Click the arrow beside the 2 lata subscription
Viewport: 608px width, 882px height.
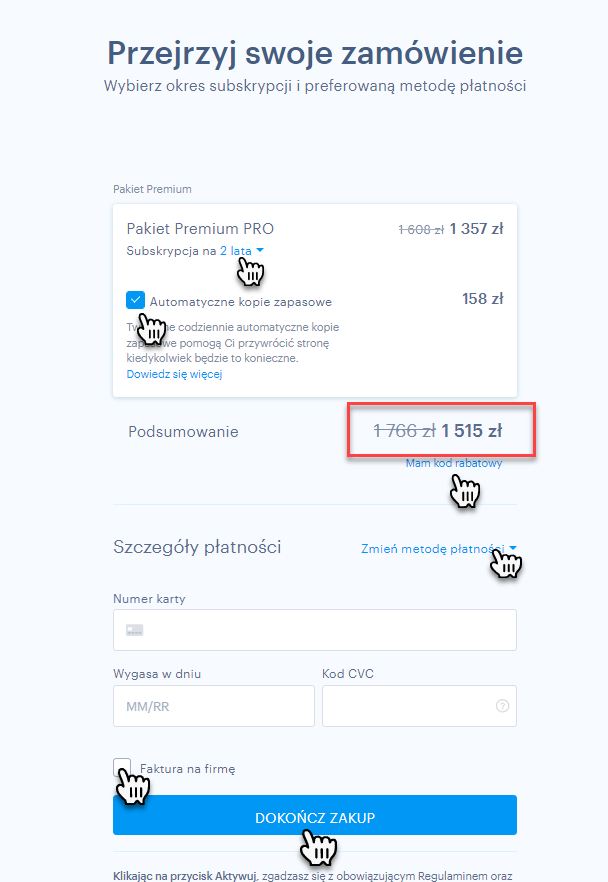point(260,250)
